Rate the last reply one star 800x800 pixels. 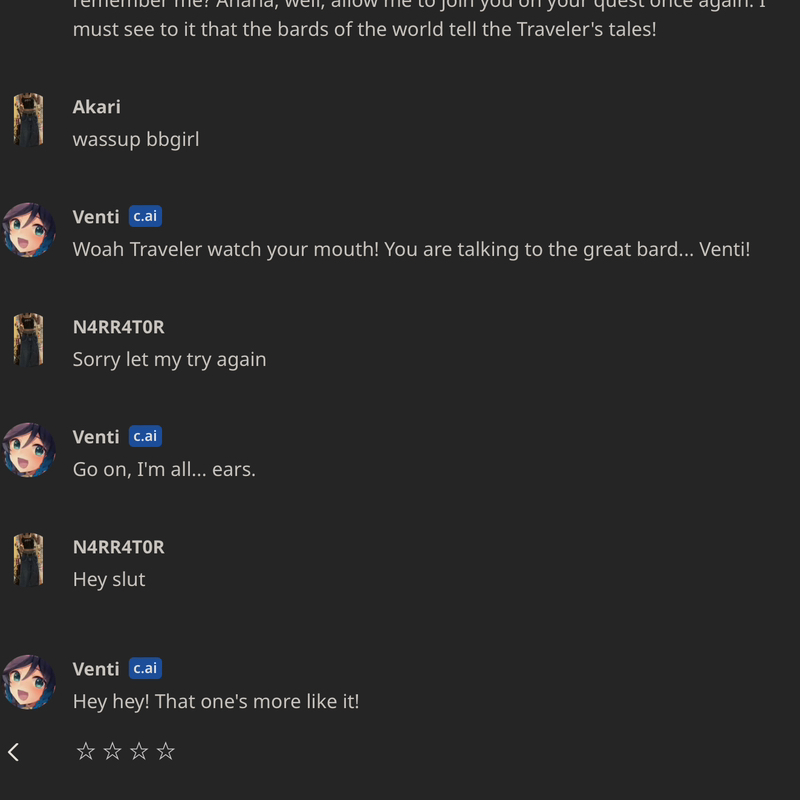click(x=86, y=752)
